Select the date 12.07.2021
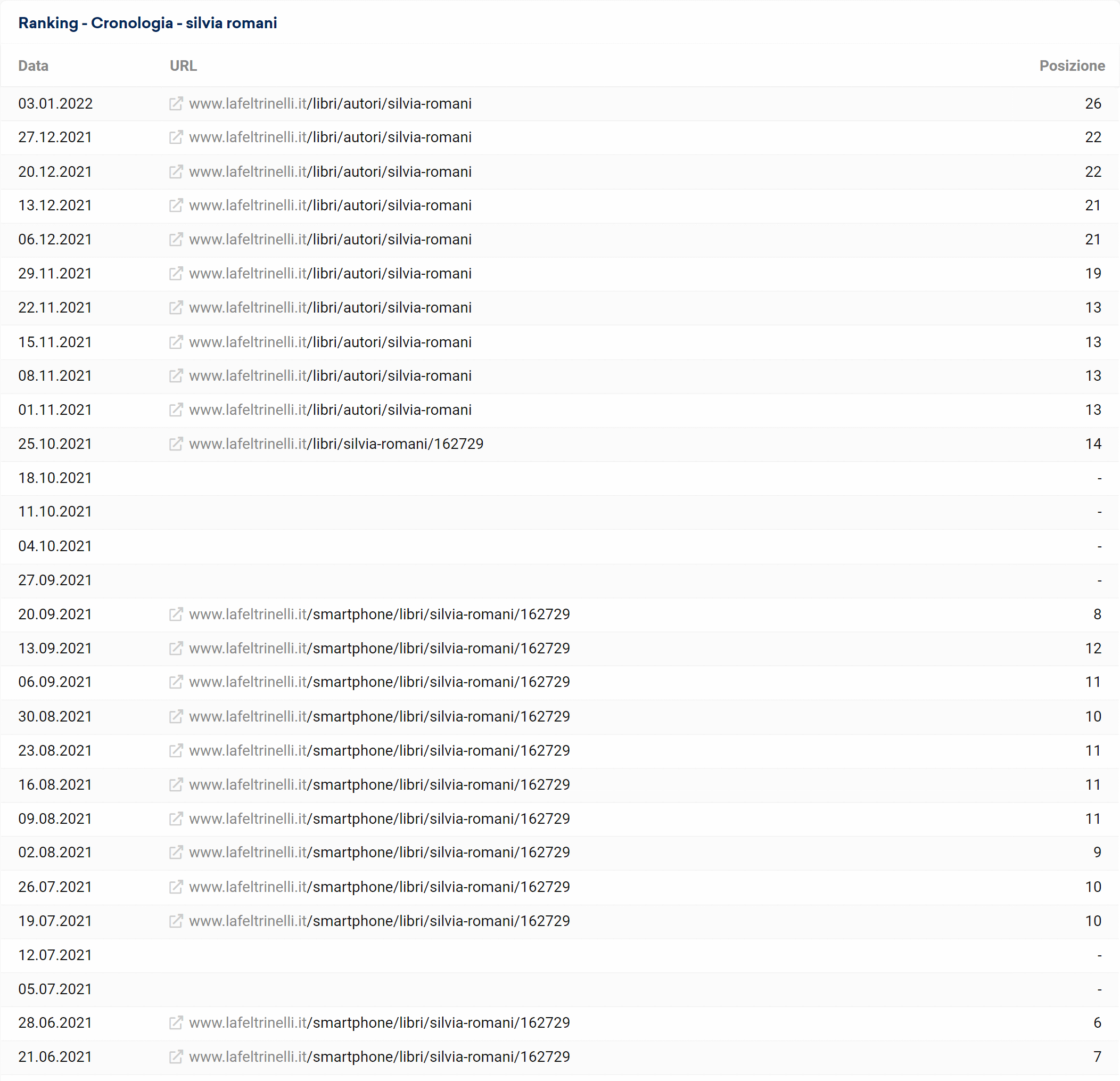The height and width of the screenshot is (1081, 1120). point(55,955)
